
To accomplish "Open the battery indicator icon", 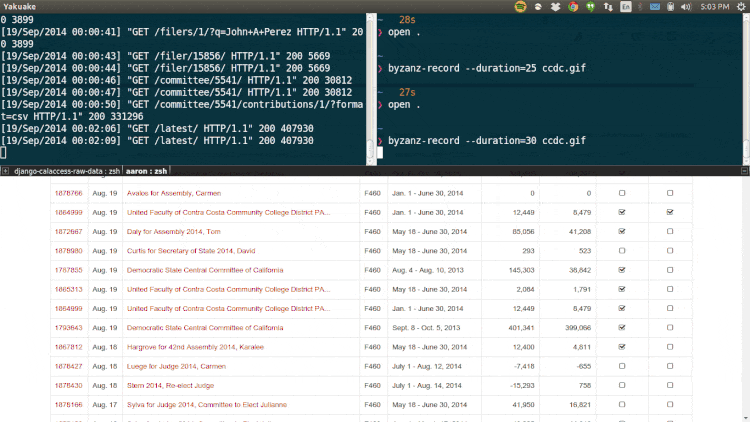I will [x=671, y=7].
